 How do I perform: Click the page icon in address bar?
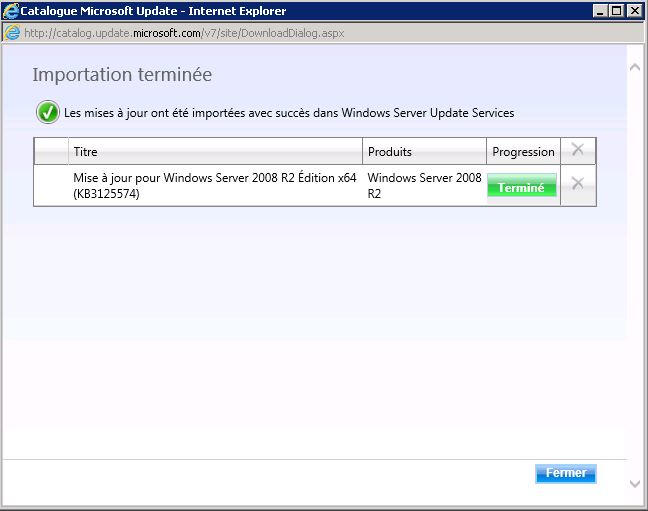point(12,33)
